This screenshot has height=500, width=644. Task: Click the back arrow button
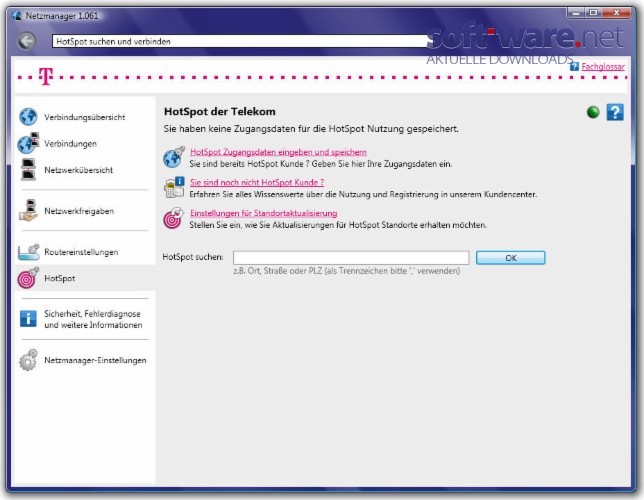(x=27, y=41)
